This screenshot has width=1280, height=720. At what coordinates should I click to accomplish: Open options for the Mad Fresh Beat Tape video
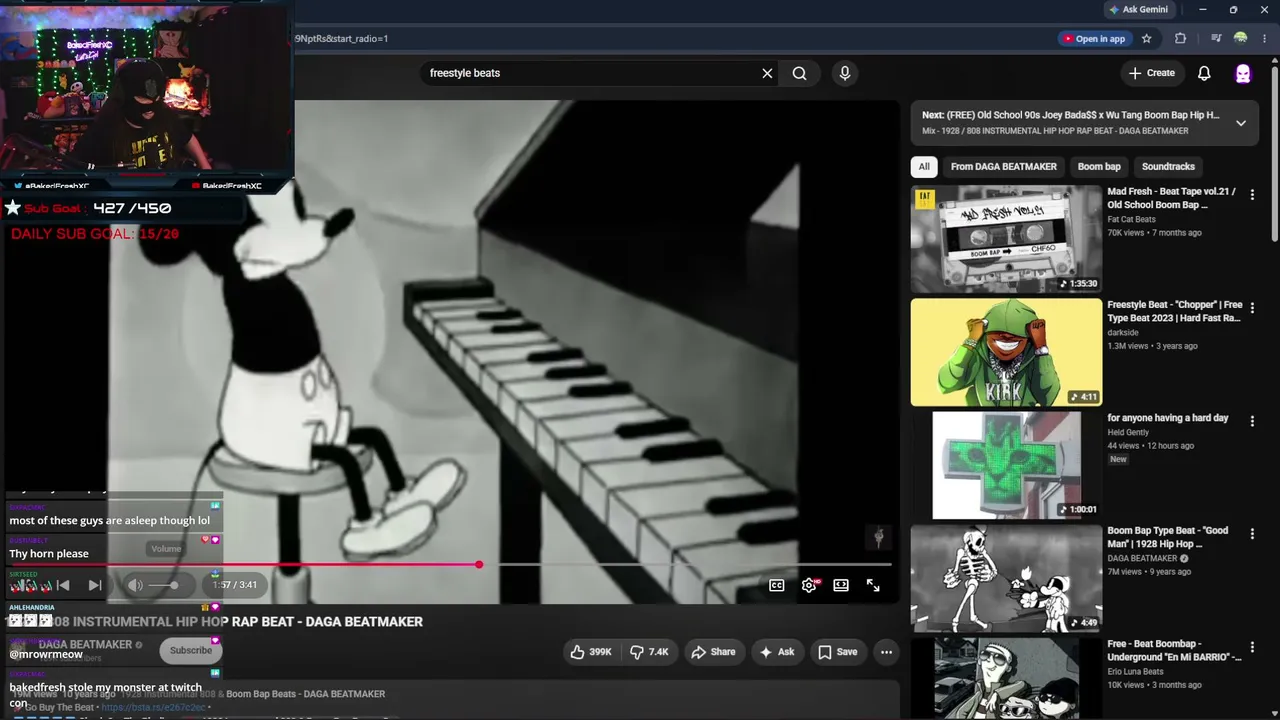1252,195
